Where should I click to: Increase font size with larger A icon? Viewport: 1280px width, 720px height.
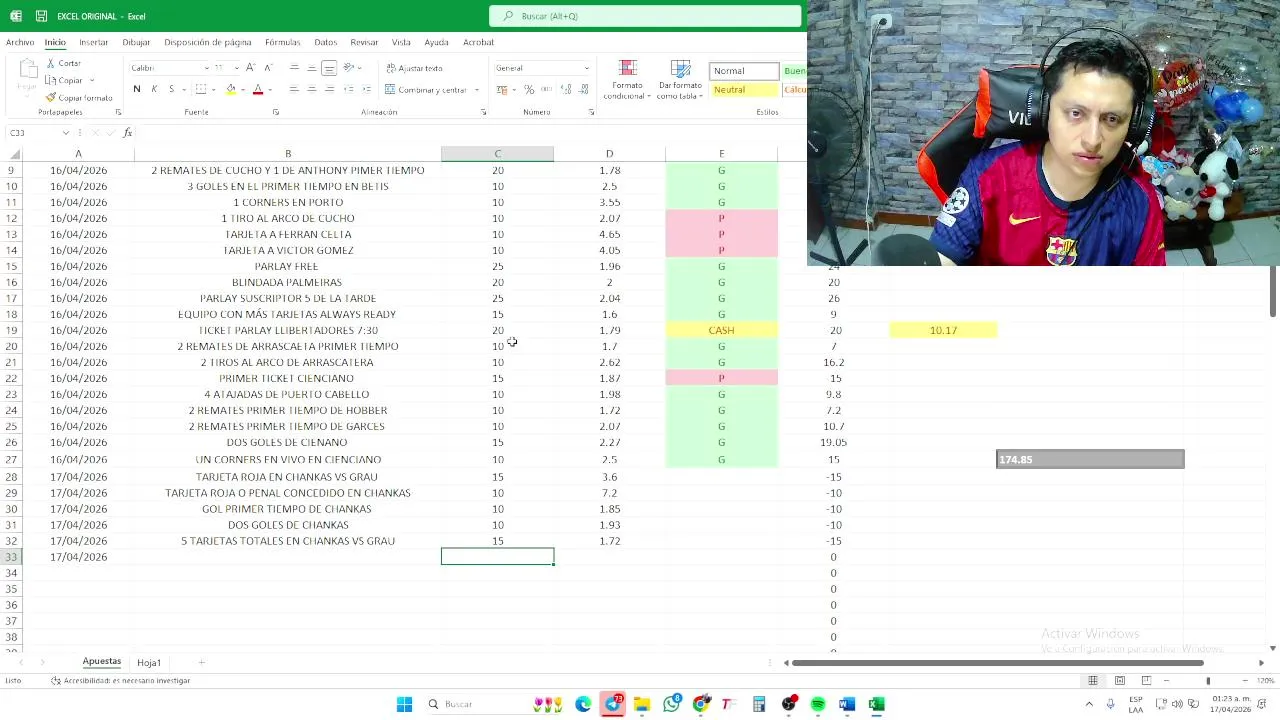tap(251, 68)
